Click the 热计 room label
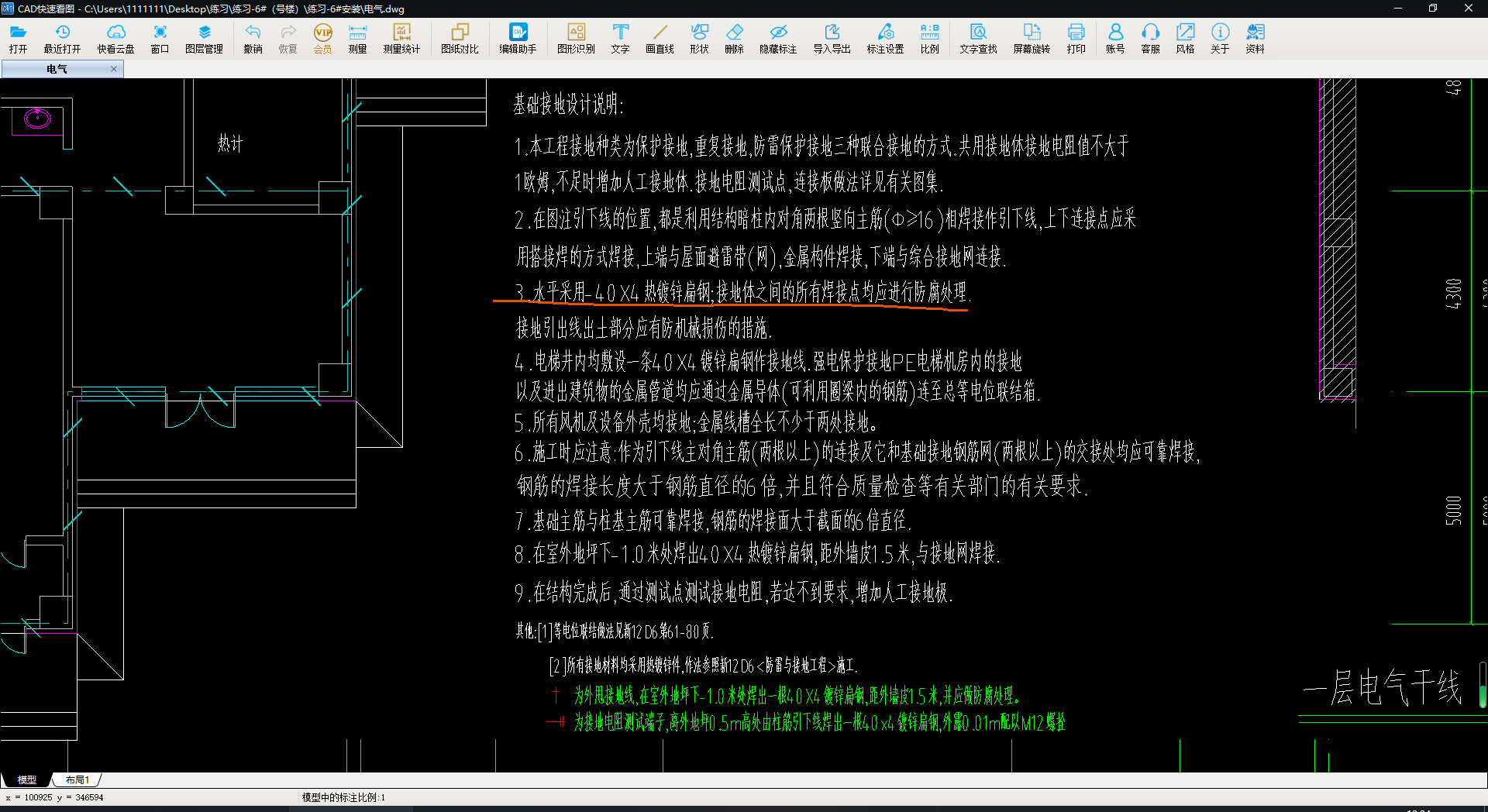This screenshot has height=812, width=1488. 230,143
